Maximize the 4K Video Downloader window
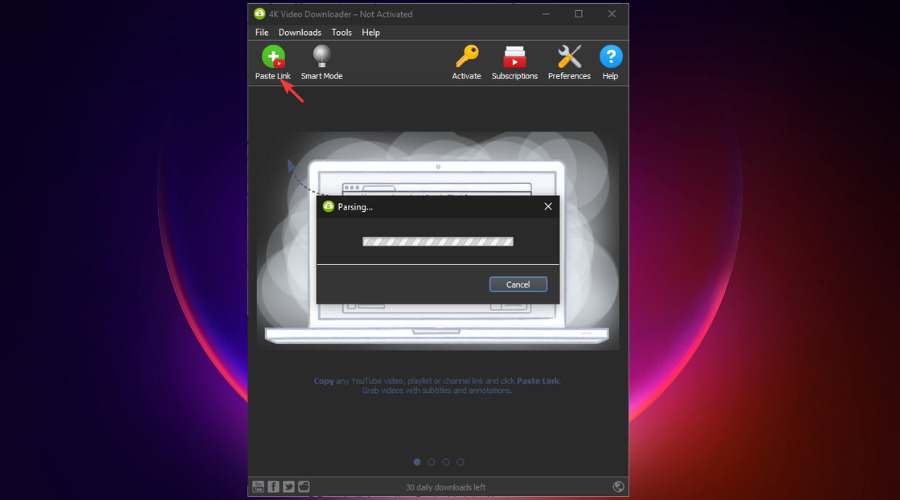Screen dimensions: 900x500 pyautogui.click(x=579, y=14)
